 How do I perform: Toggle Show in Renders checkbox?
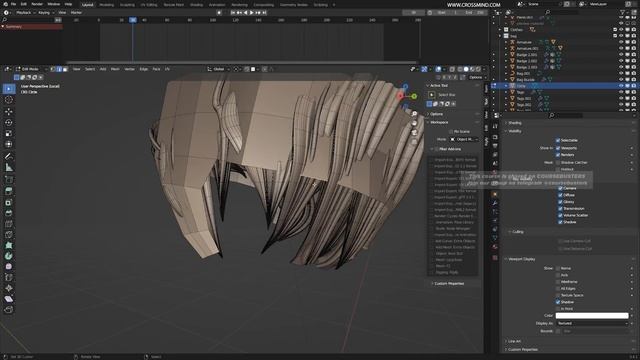tap(558, 155)
